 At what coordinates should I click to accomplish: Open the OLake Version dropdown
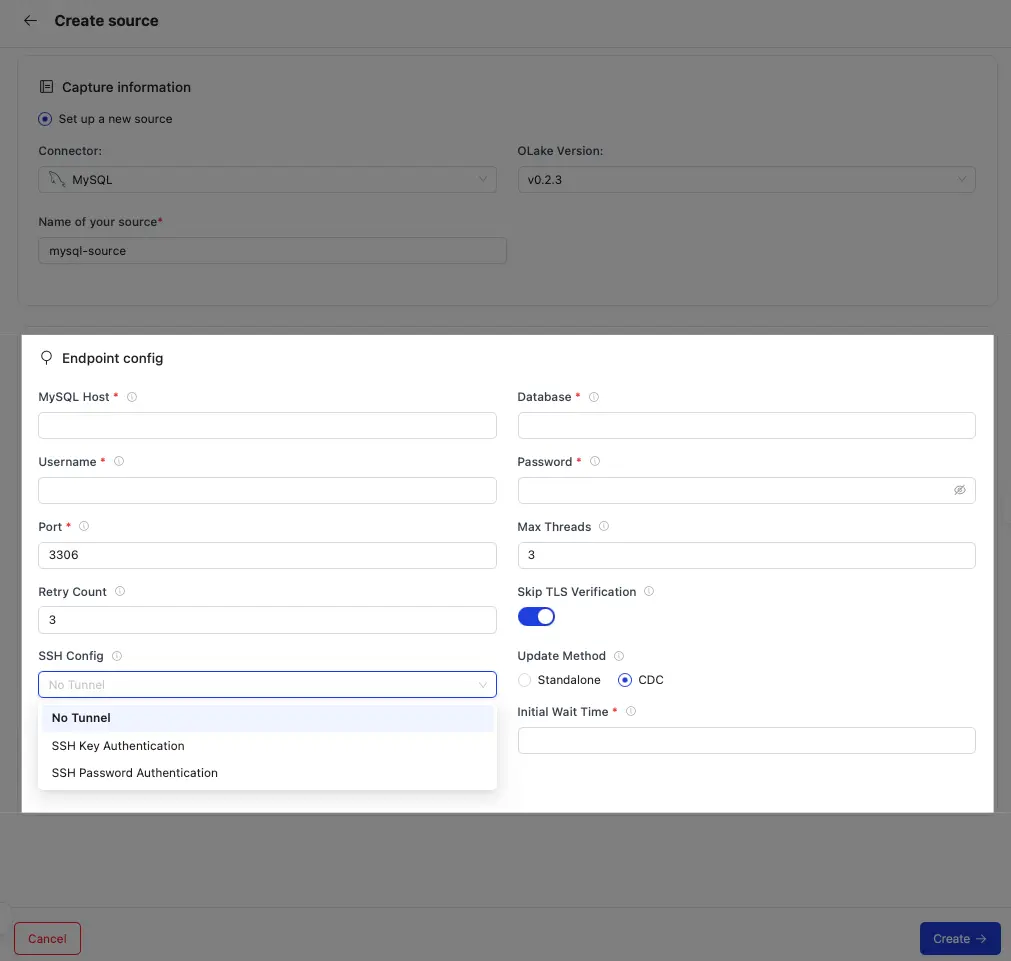click(746, 180)
